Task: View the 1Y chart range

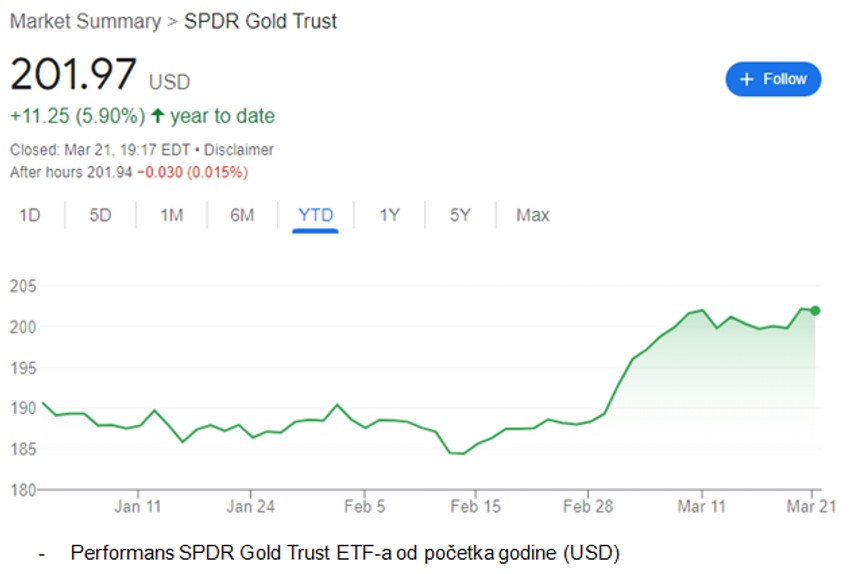Action: click(x=389, y=215)
